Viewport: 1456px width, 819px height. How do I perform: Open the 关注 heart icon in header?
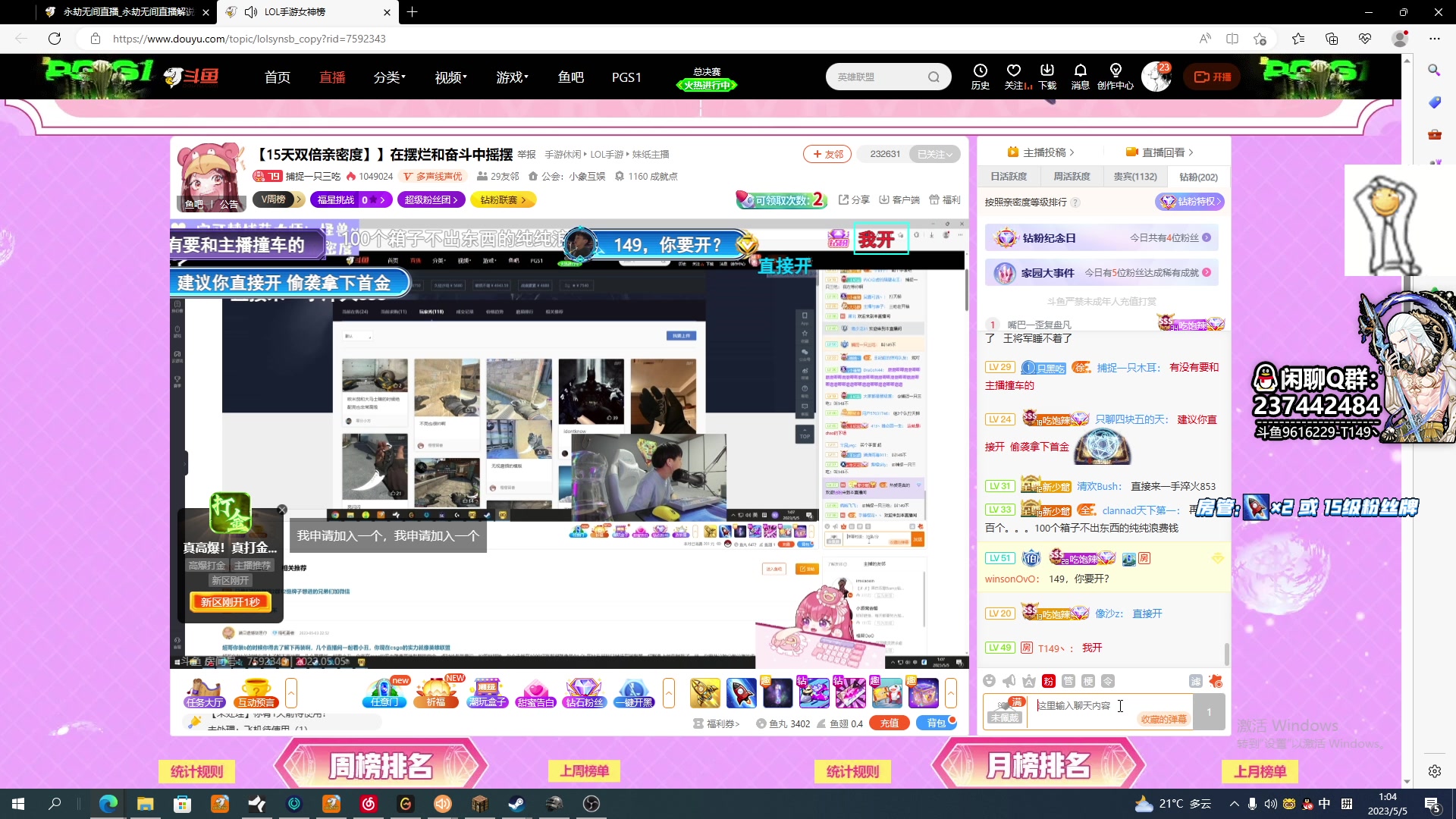1015,76
